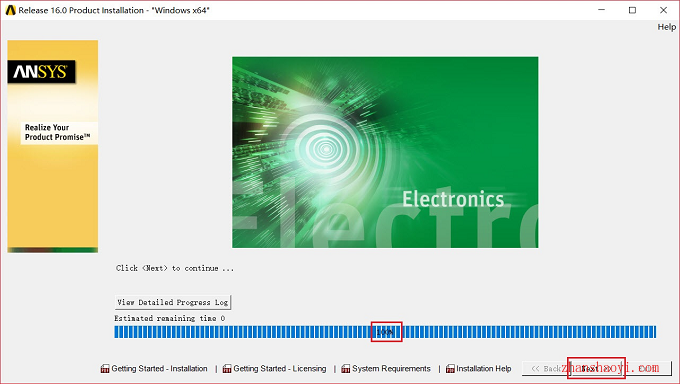
Task: Click the book icon beside Getting Started - Installation
Action: [105, 369]
